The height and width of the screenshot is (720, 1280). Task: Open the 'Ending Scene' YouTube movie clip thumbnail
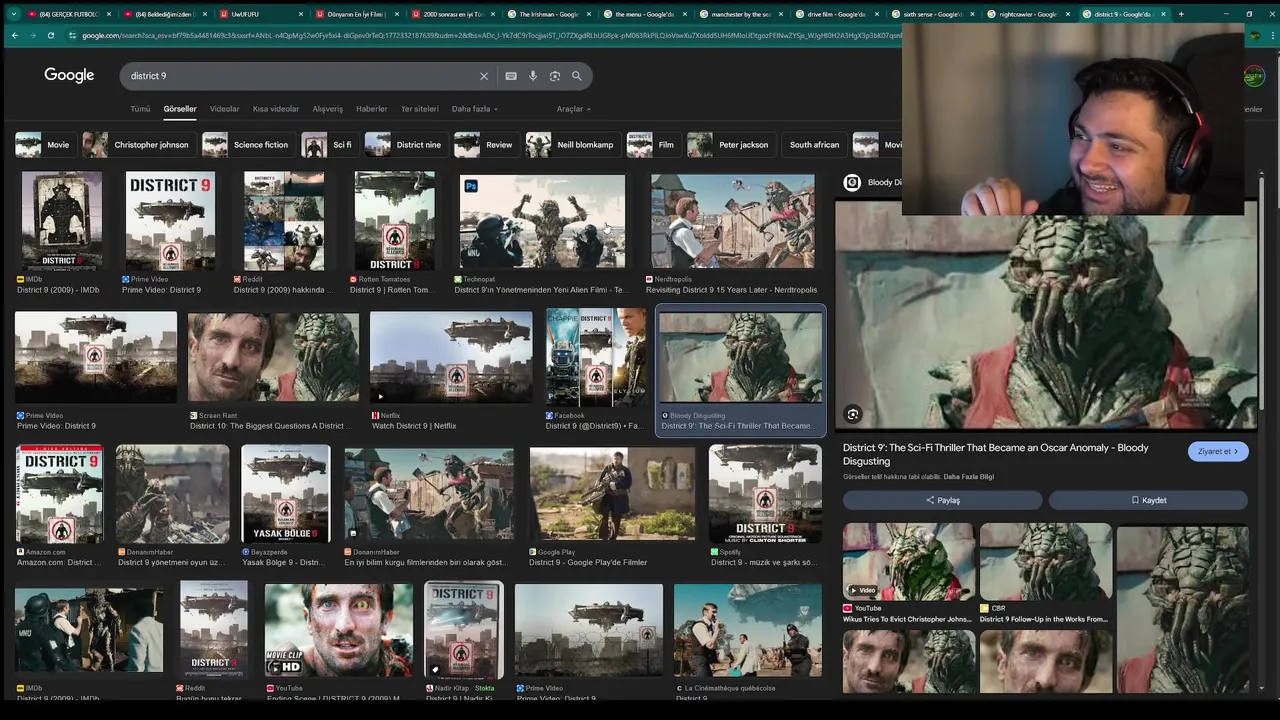pyautogui.click(x=339, y=631)
